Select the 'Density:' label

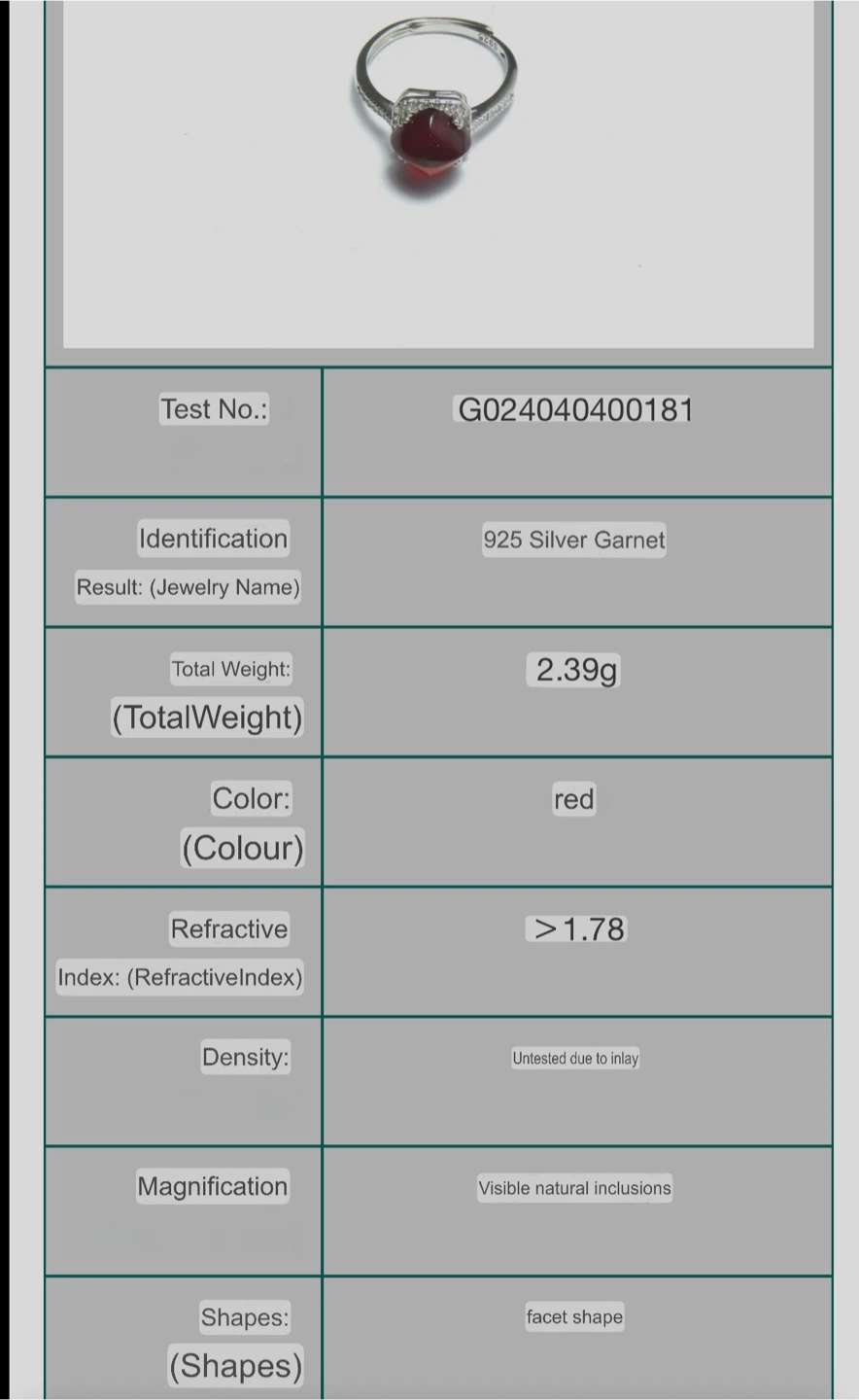[246, 1057]
